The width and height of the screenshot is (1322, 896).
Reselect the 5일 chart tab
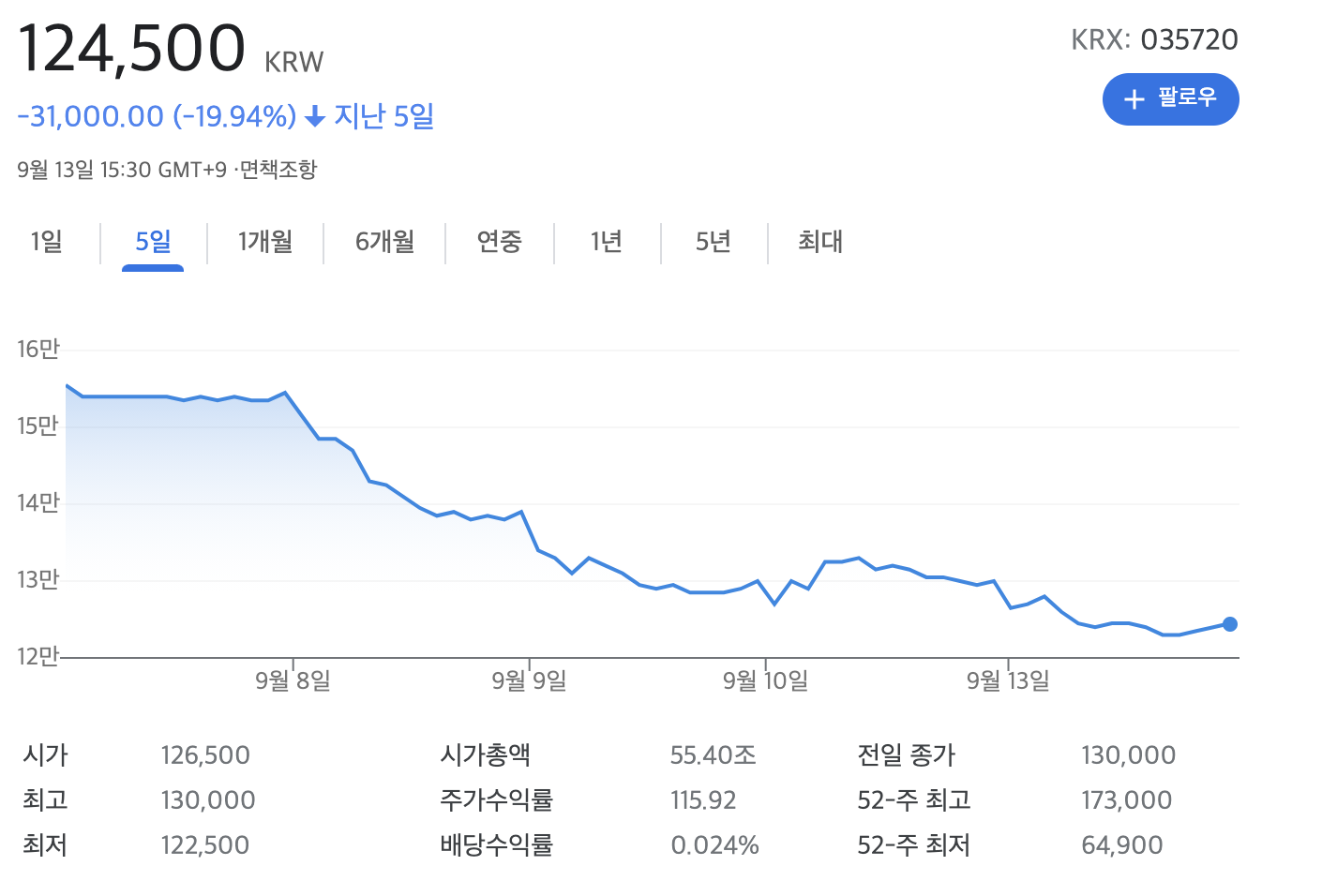click(x=151, y=242)
